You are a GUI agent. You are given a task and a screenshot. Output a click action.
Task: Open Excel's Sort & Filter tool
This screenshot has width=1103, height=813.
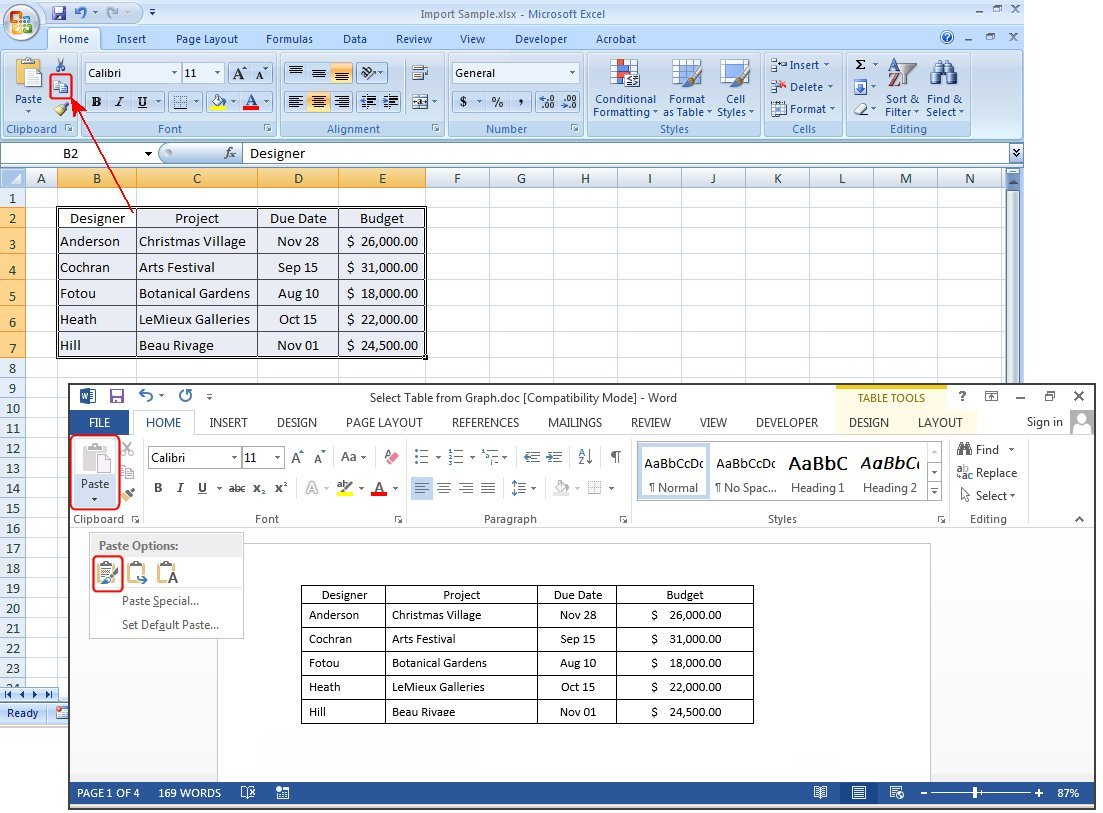(x=902, y=87)
